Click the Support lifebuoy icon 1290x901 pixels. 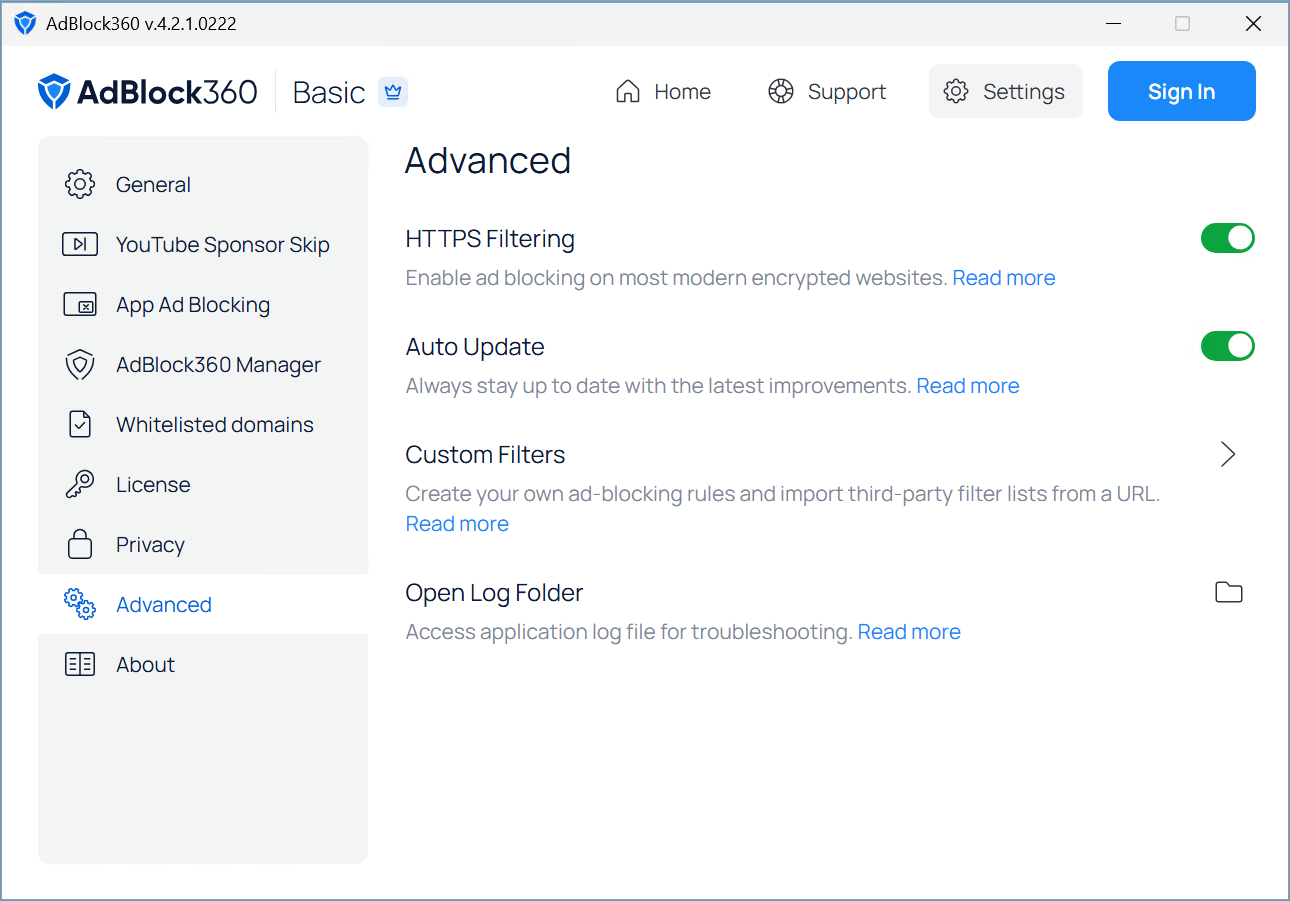[x=780, y=91]
